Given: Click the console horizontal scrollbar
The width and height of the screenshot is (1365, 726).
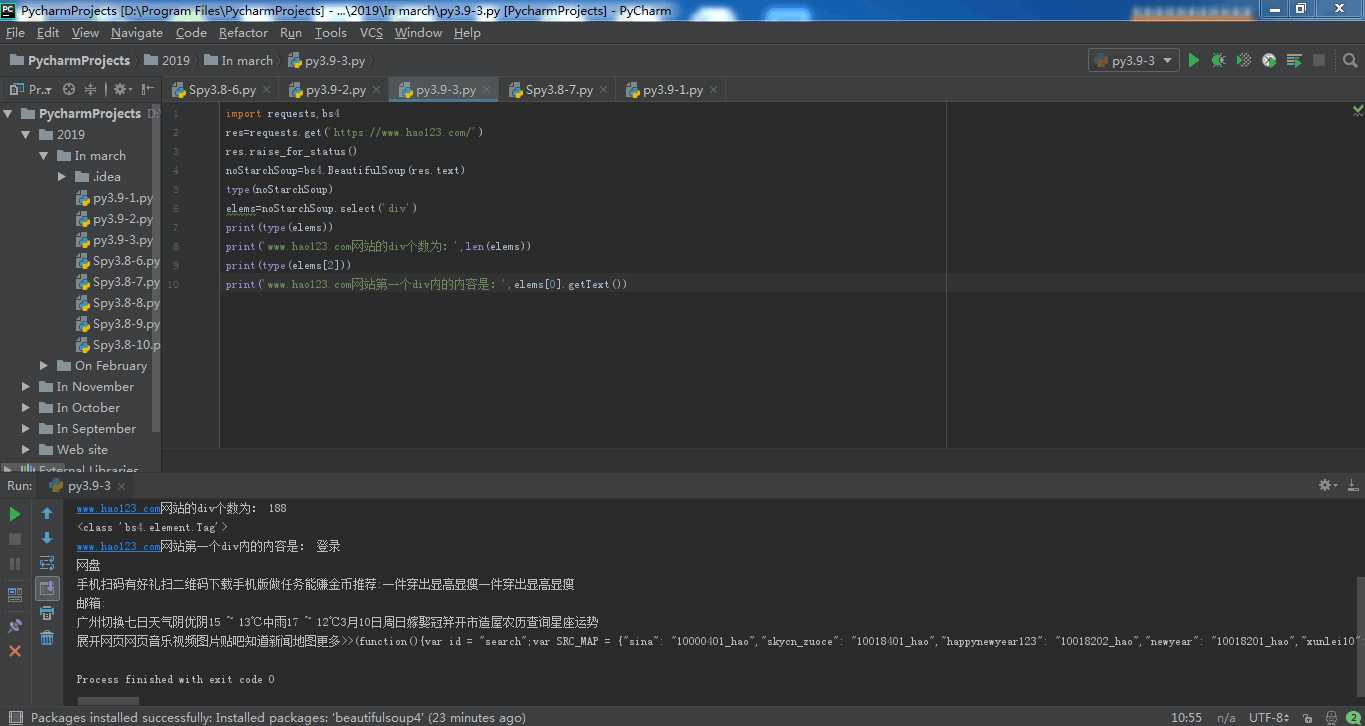Looking at the screenshot, I should (x=108, y=701).
